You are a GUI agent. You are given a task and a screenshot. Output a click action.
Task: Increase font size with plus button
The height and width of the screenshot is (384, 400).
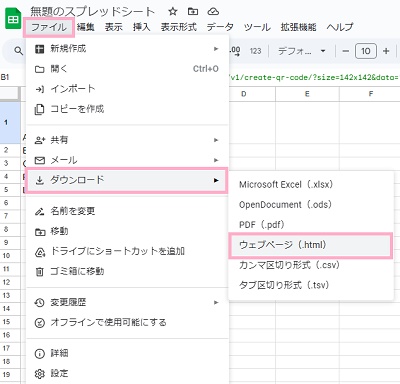click(386, 51)
